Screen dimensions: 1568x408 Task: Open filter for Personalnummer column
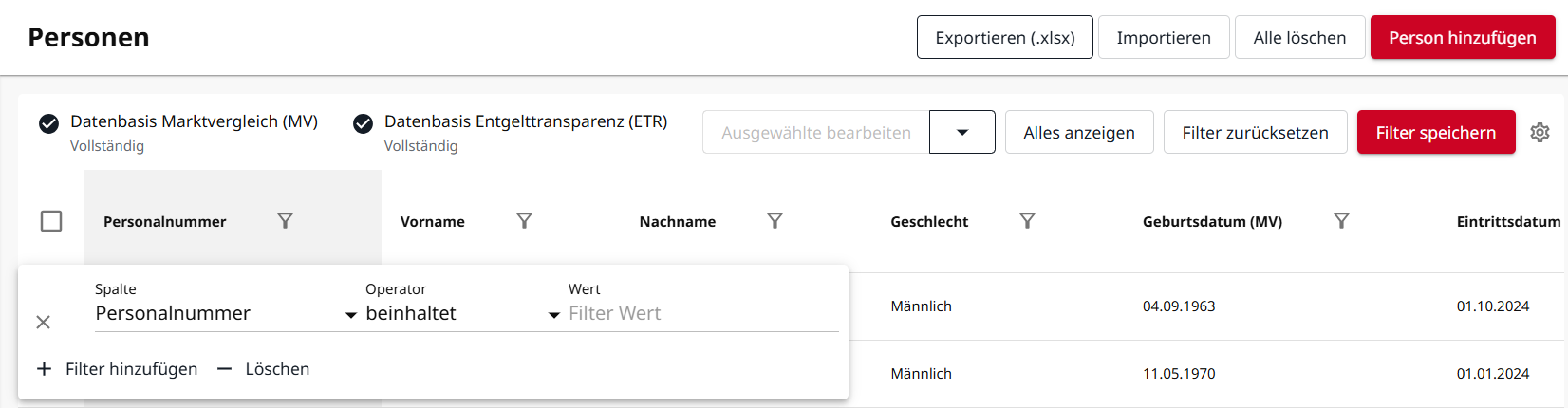click(285, 220)
